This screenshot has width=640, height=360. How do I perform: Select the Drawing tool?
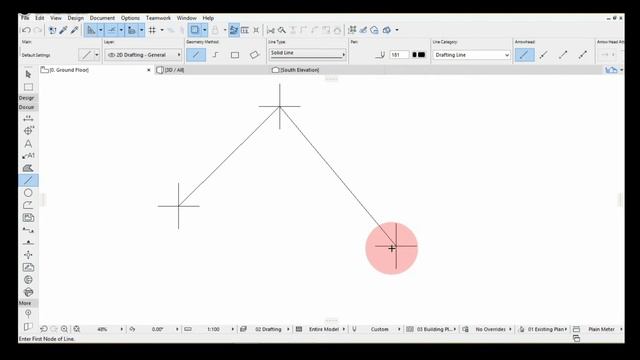28,218
